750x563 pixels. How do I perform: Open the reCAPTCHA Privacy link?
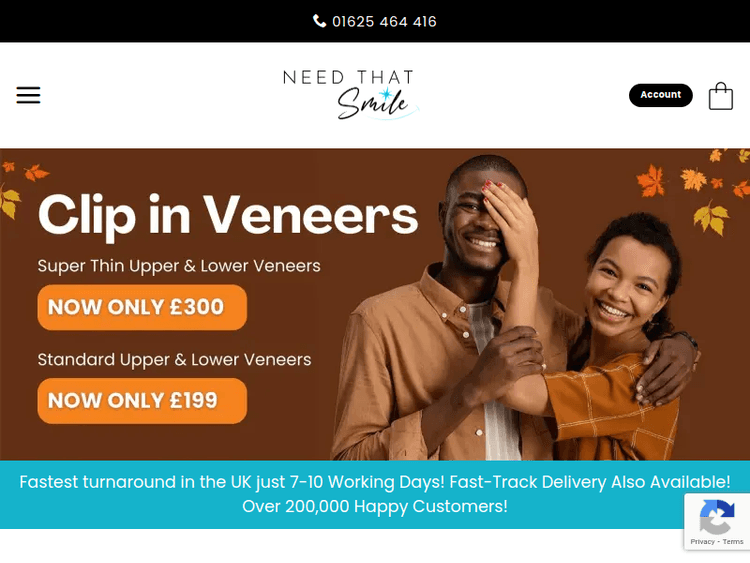(702, 541)
